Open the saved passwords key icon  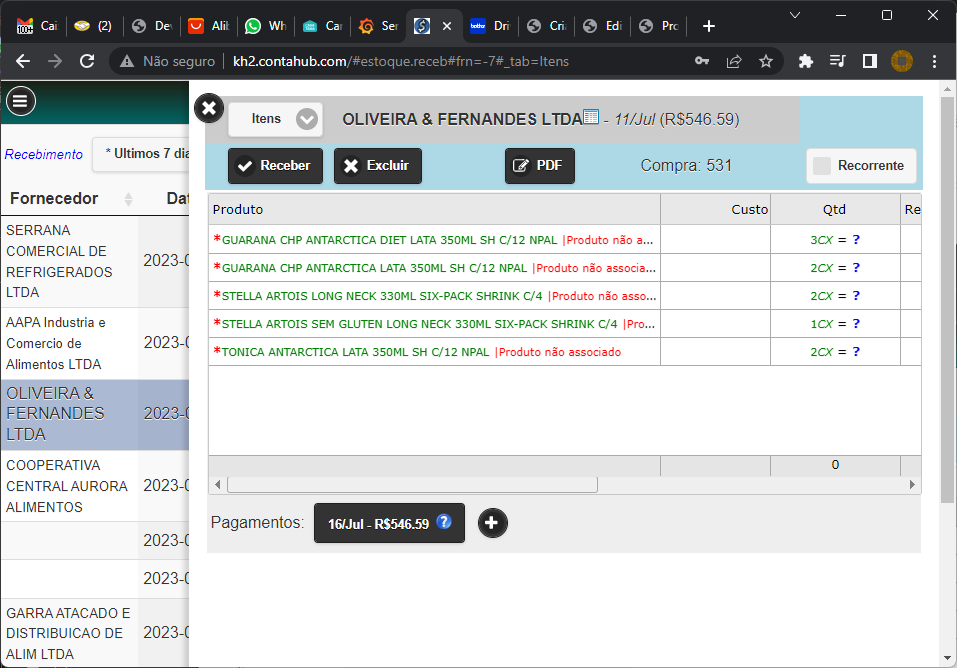[x=702, y=61]
